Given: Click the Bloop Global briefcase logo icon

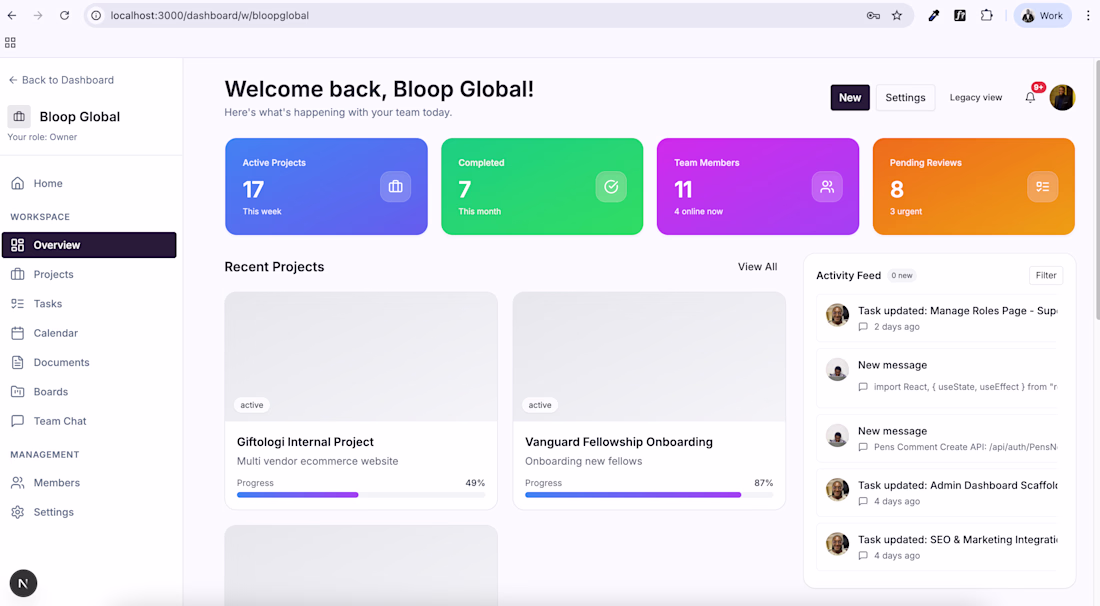Looking at the screenshot, I should (x=19, y=116).
